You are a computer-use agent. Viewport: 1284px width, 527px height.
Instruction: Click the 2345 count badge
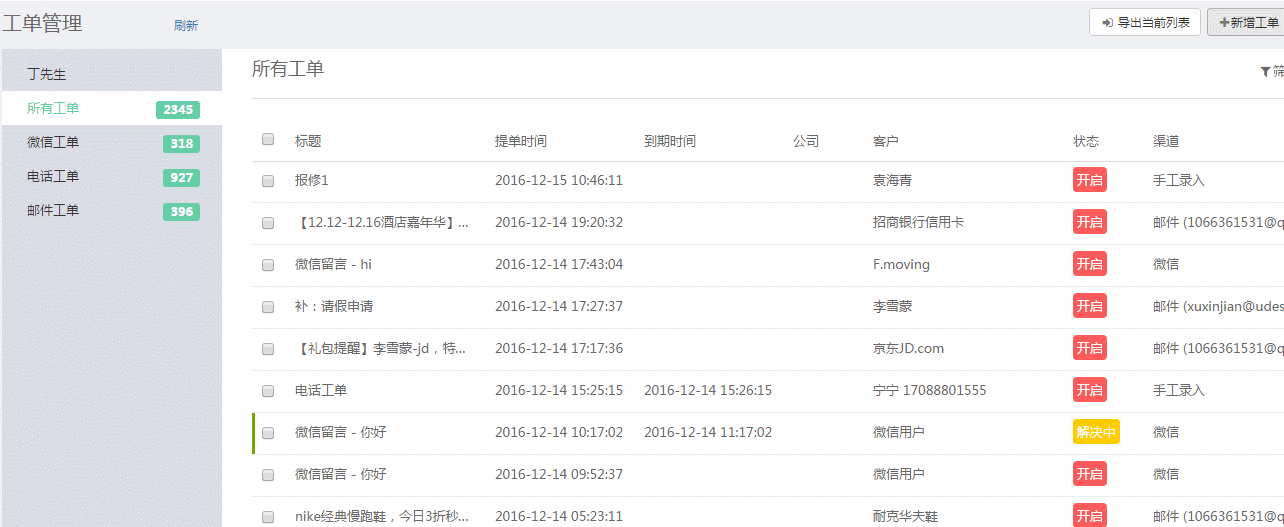(x=178, y=110)
